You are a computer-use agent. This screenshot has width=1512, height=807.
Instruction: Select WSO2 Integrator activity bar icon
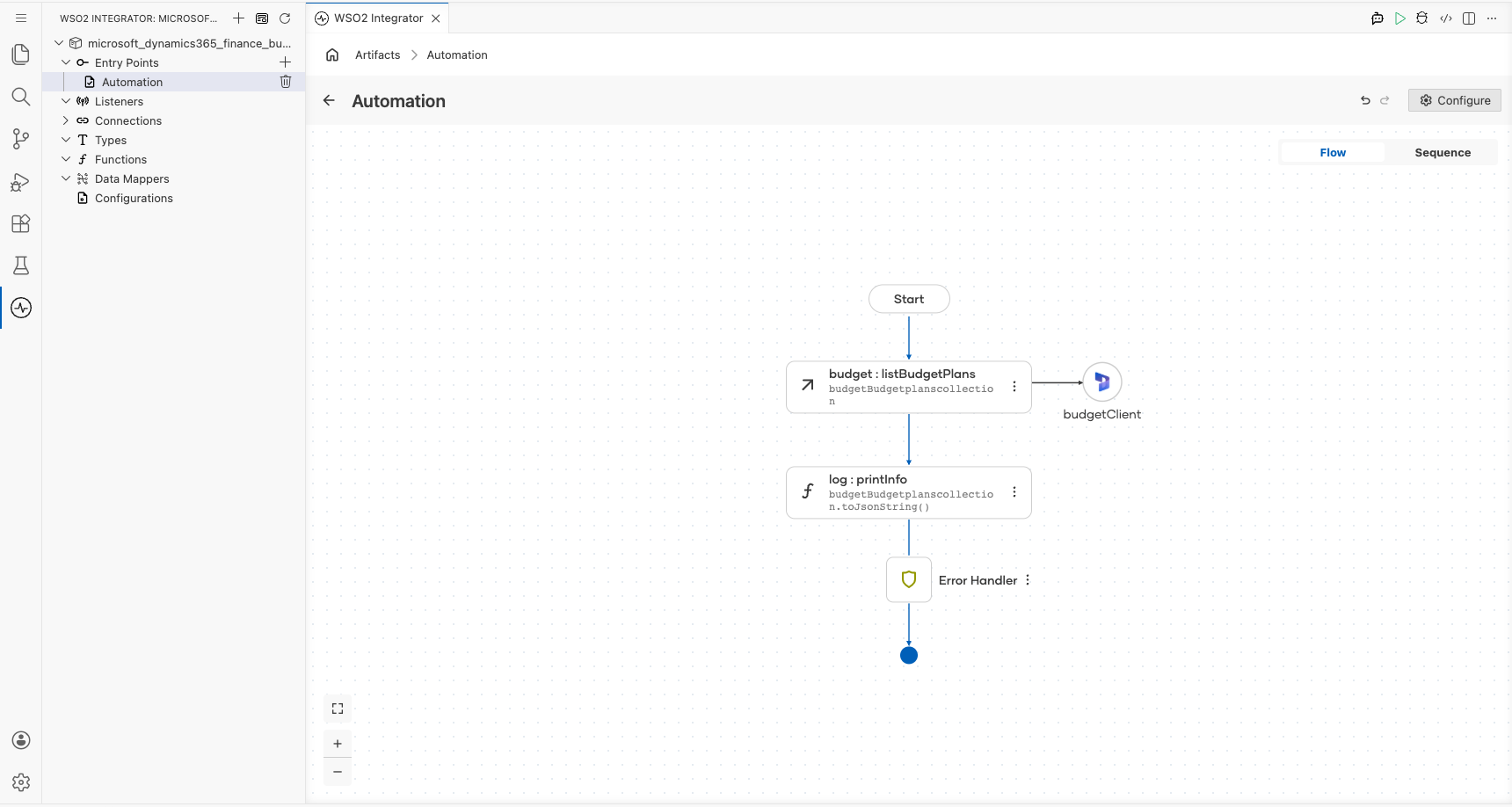click(21, 308)
